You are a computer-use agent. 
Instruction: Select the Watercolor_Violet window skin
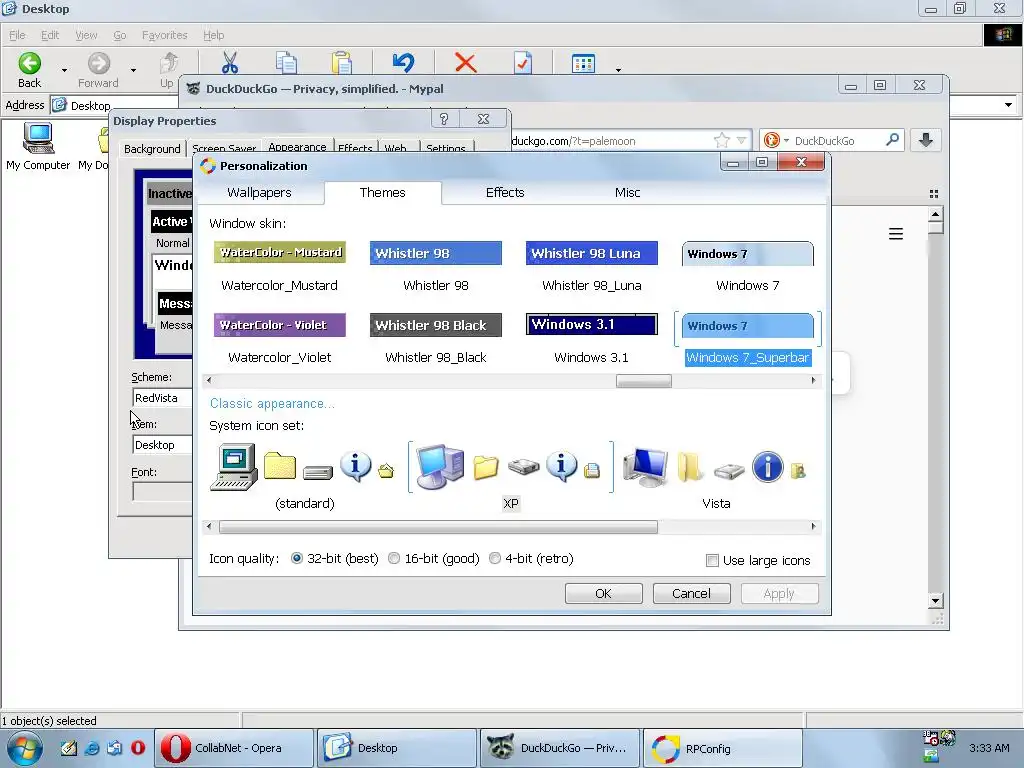pyautogui.click(x=280, y=339)
